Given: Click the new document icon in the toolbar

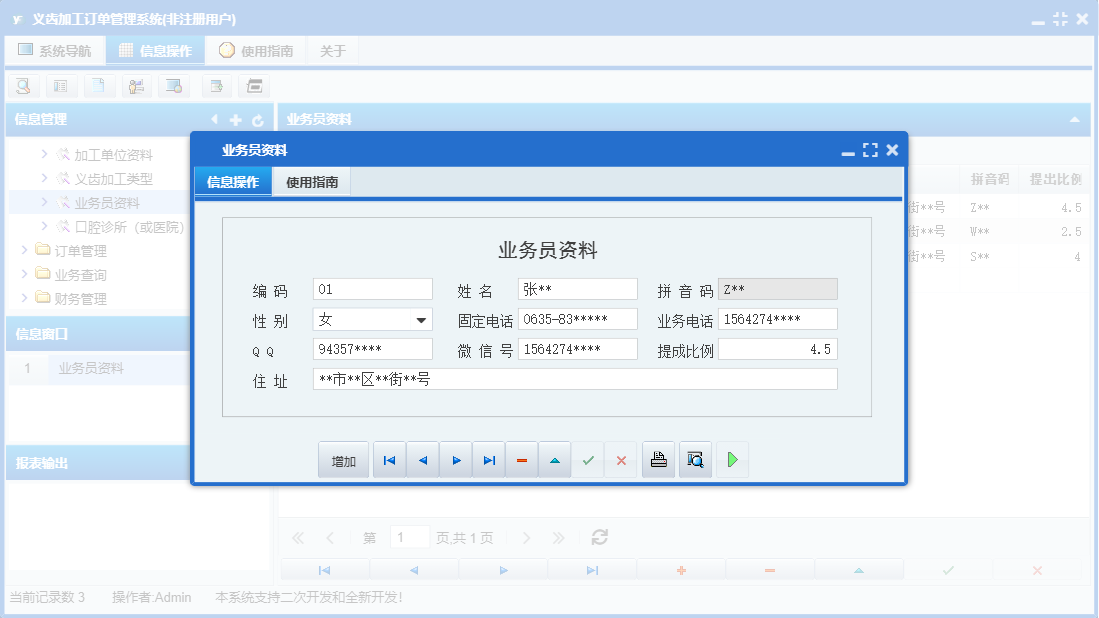Looking at the screenshot, I should 99,86.
